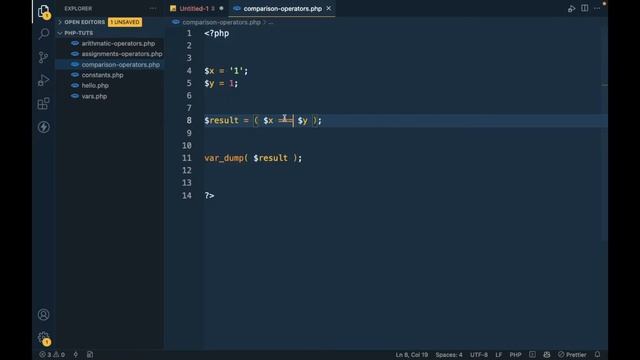This screenshot has width=640, height=360.
Task: Place cursor on $y = 1; line
Action: click(x=221, y=83)
